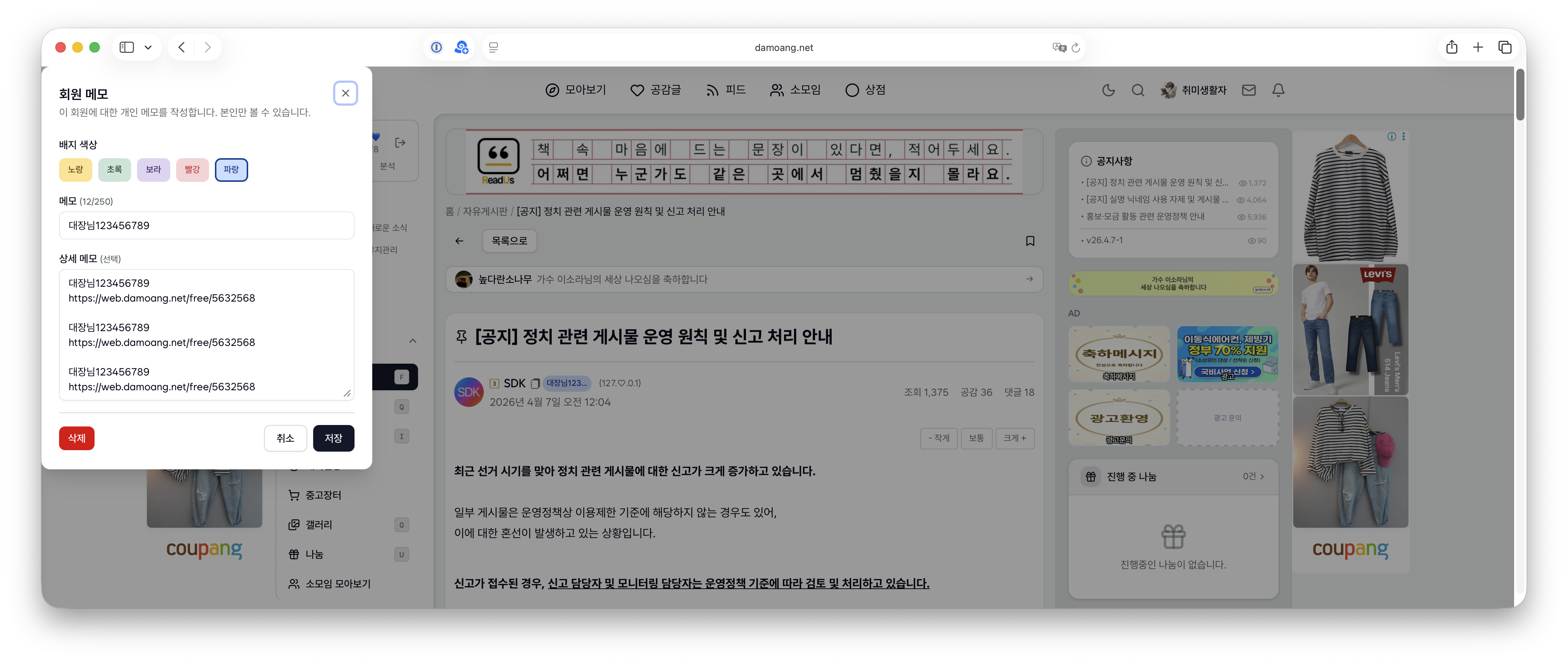Show the Reader view icon
The image size is (1568, 663).
pos(494,47)
